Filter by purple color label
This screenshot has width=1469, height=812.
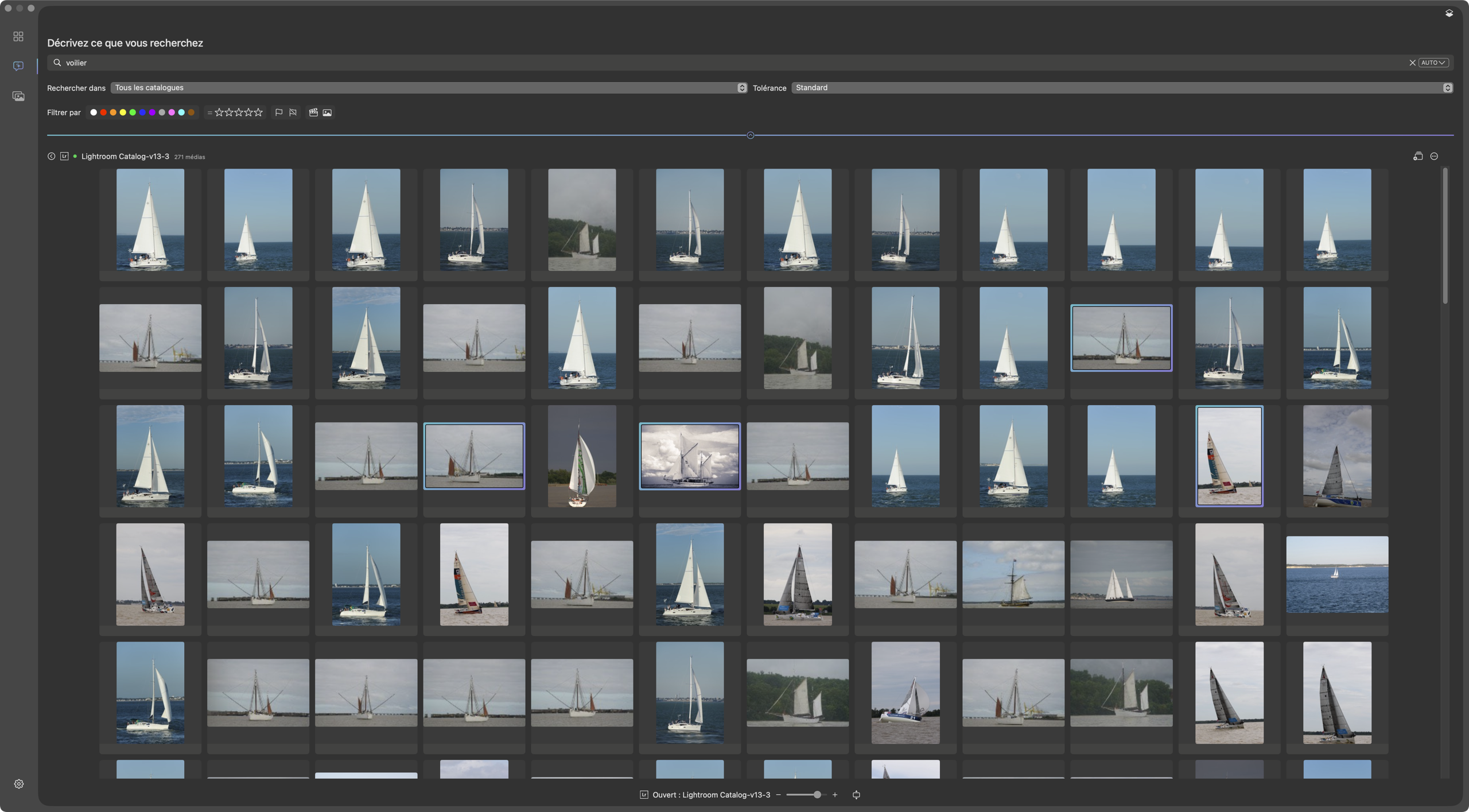coord(152,112)
